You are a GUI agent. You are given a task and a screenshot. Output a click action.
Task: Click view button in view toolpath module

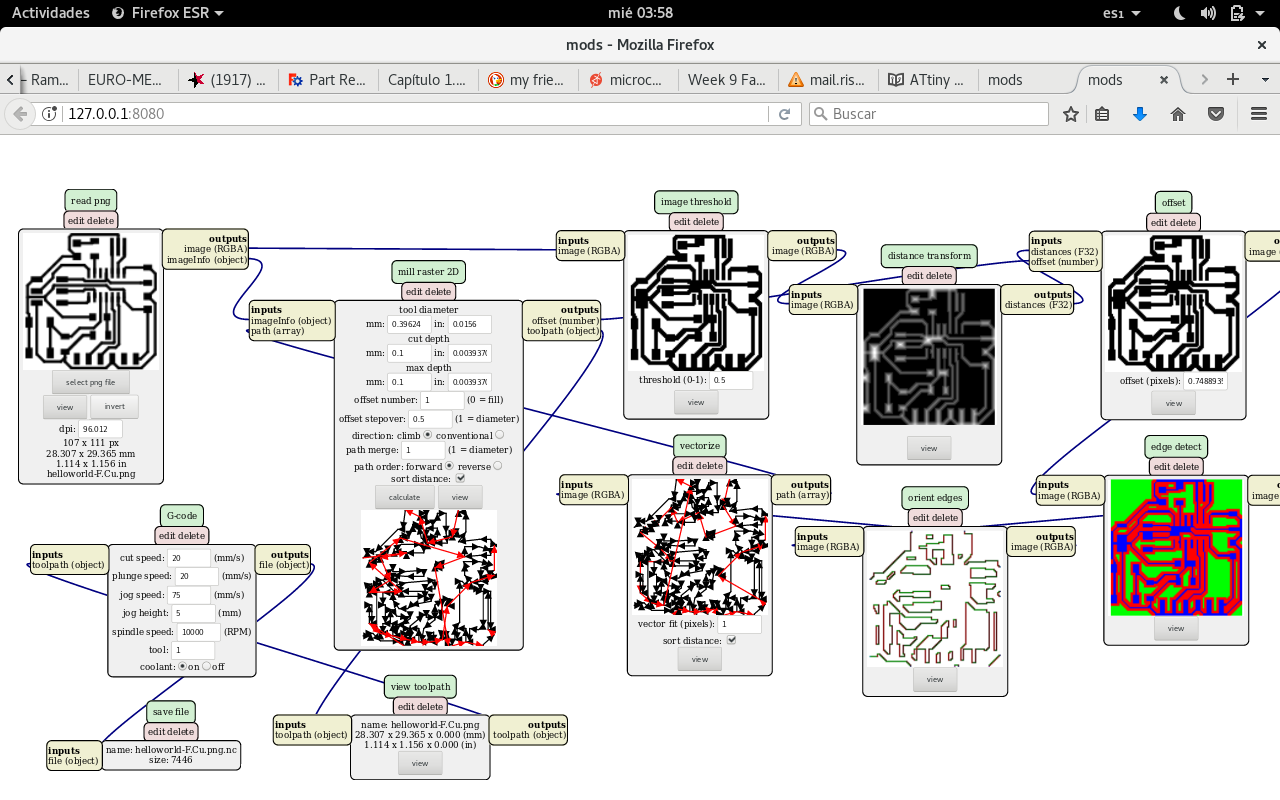tap(420, 763)
